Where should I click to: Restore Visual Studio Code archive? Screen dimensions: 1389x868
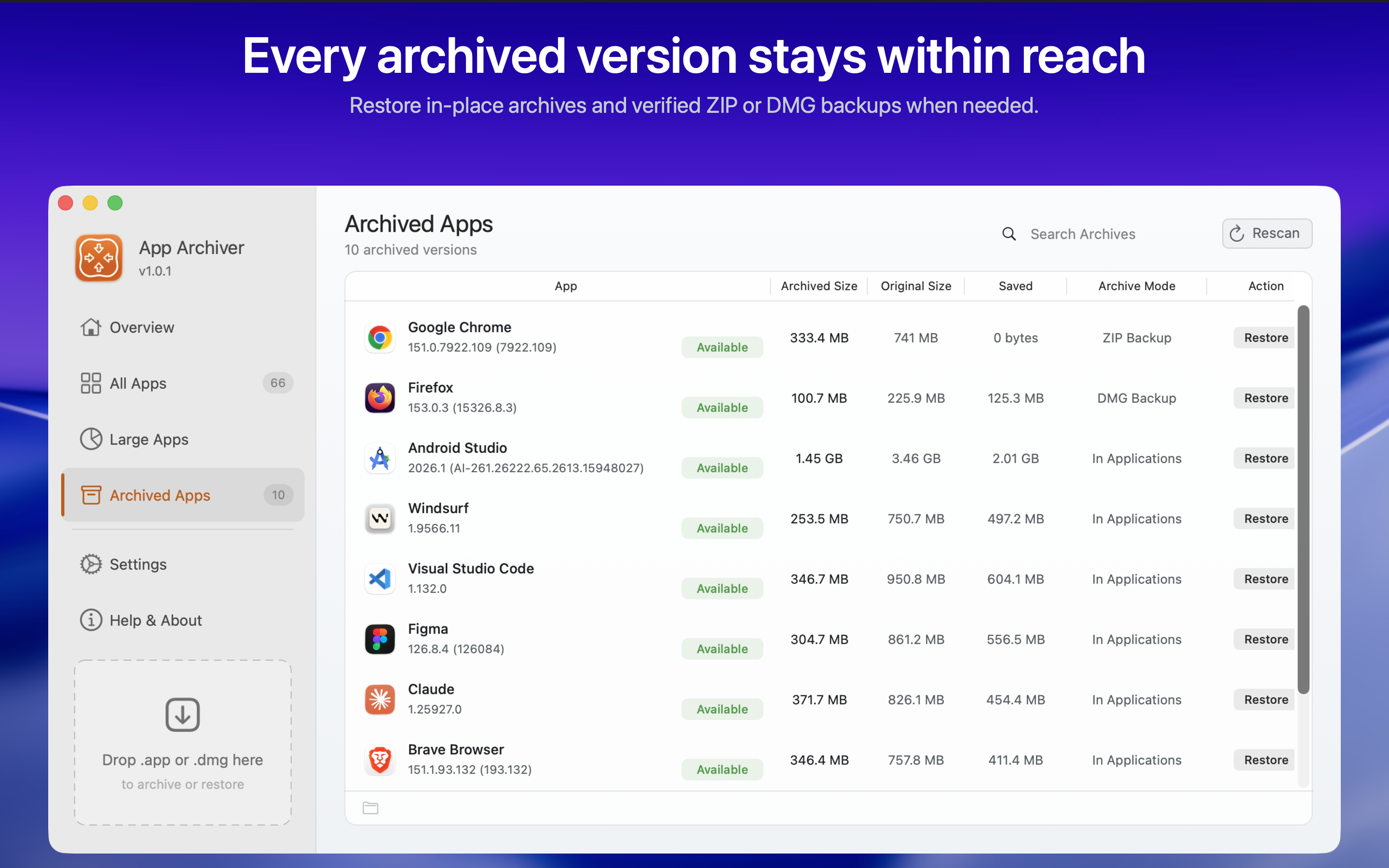(1265, 579)
